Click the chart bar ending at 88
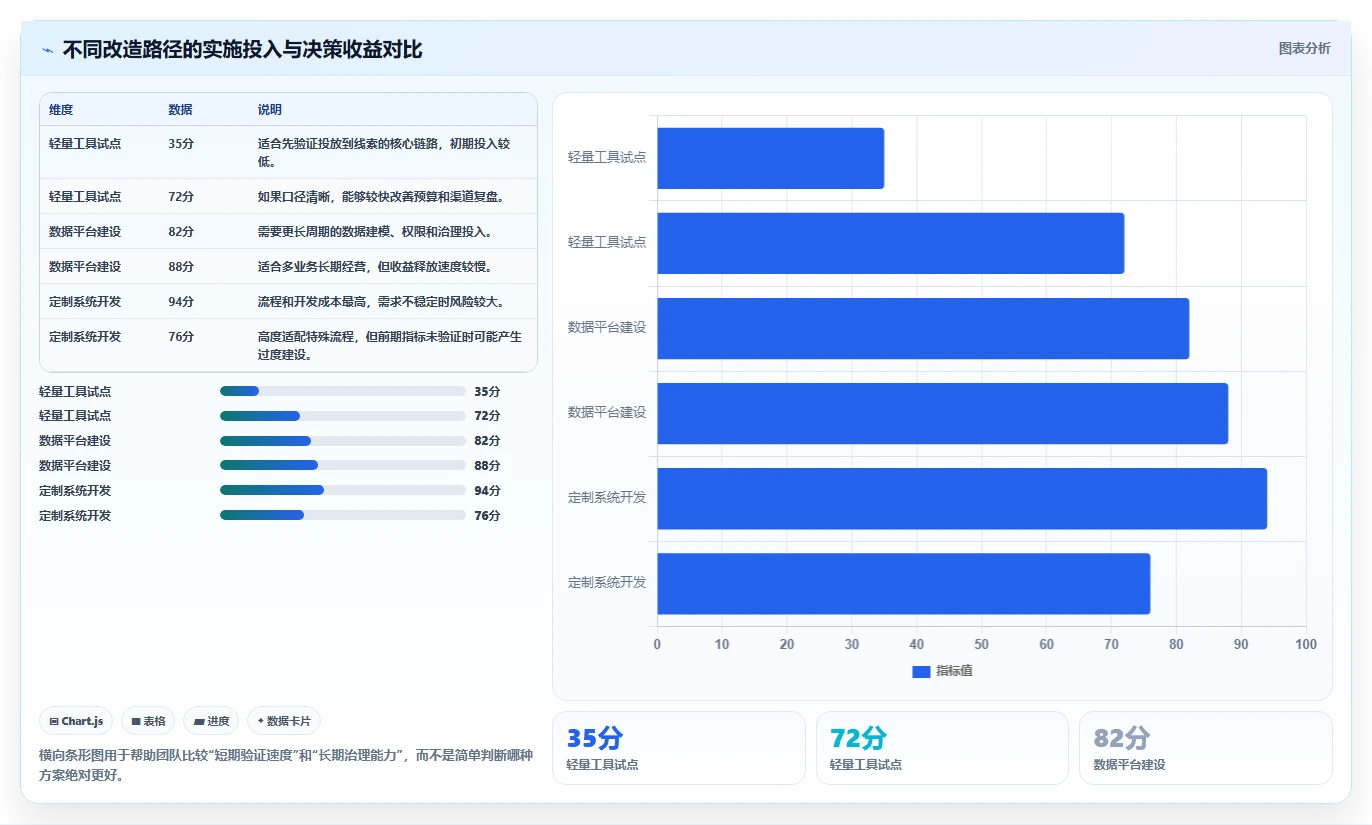This screenshot has height=825, width=1372. pos(942,413)
